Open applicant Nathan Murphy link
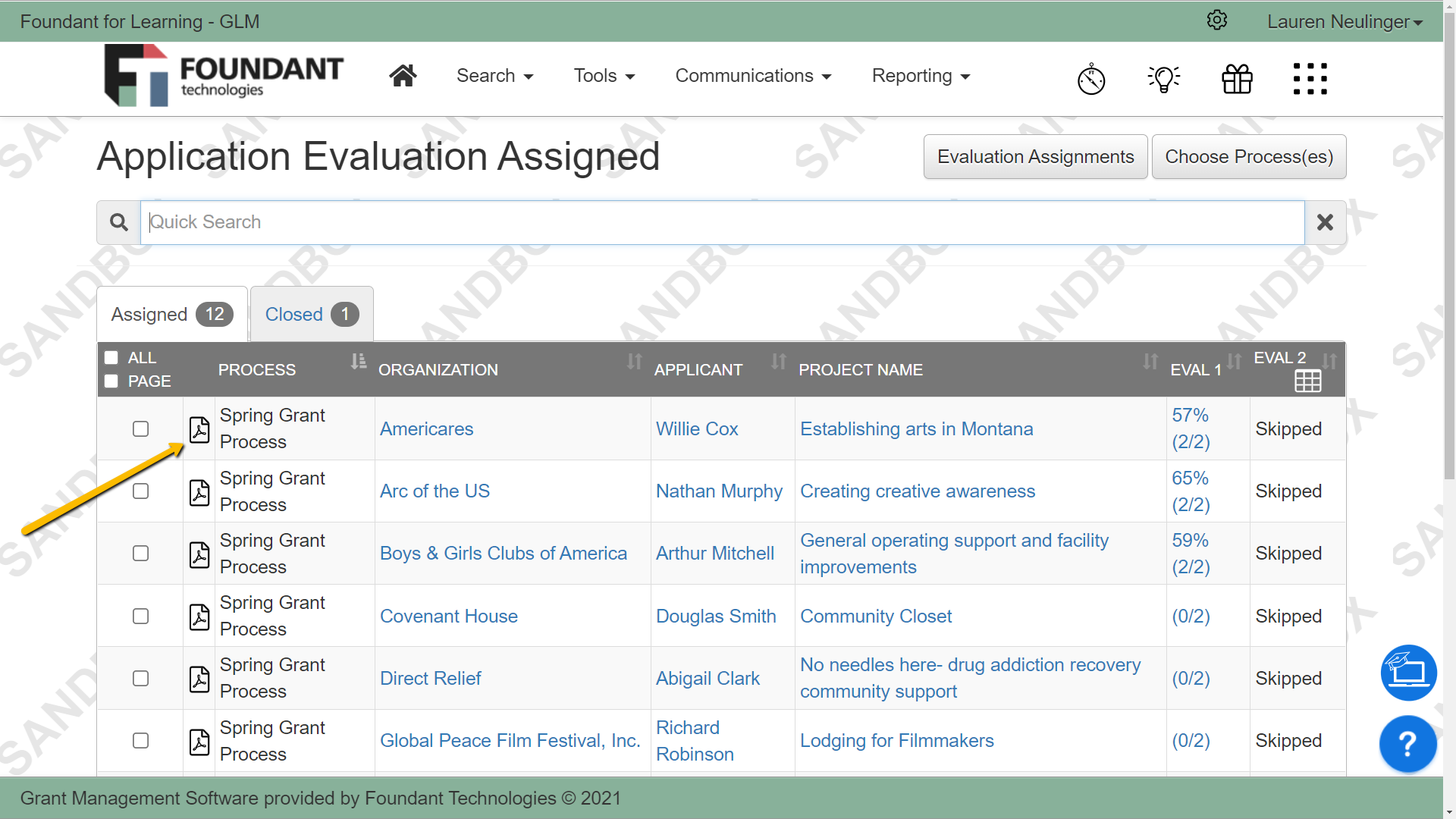This screenshot has width=1456, height=819. tap(719, 491)
